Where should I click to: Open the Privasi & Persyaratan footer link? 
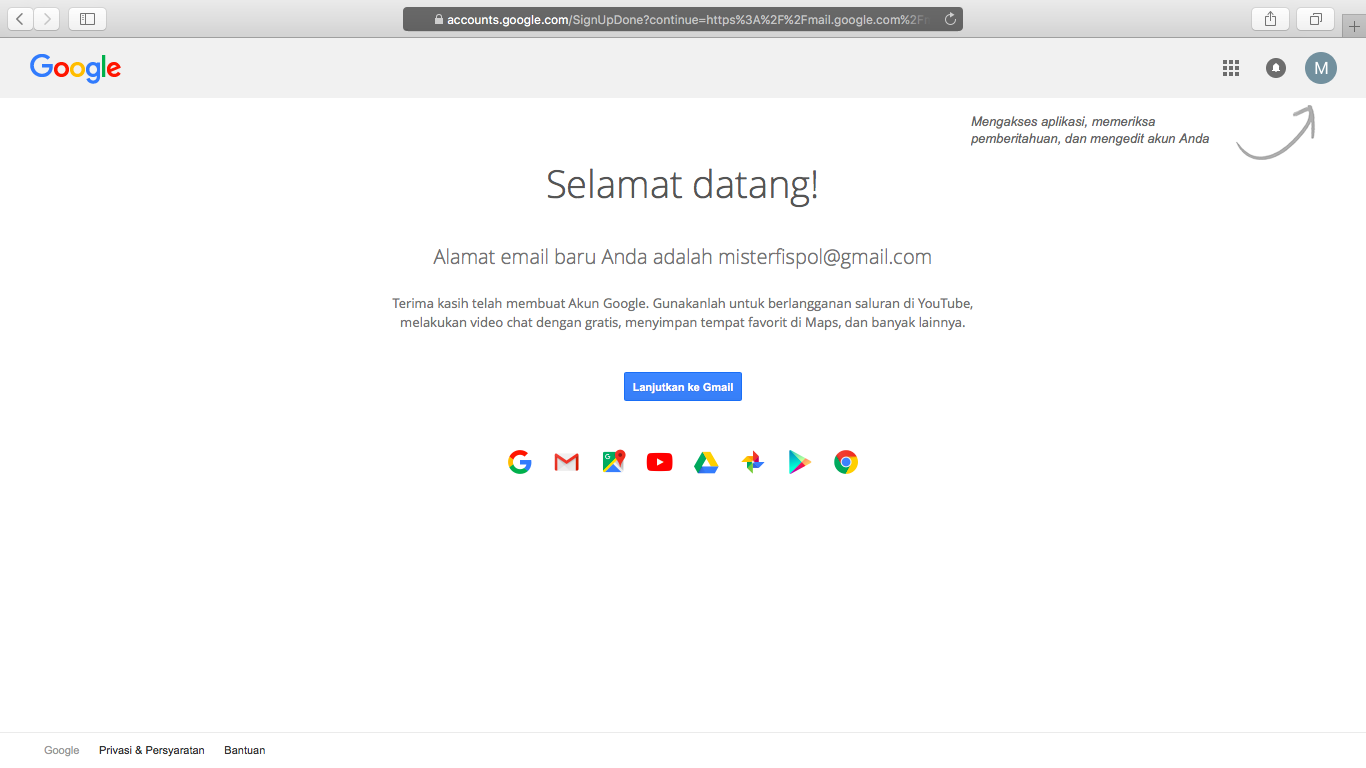(152, 750)
